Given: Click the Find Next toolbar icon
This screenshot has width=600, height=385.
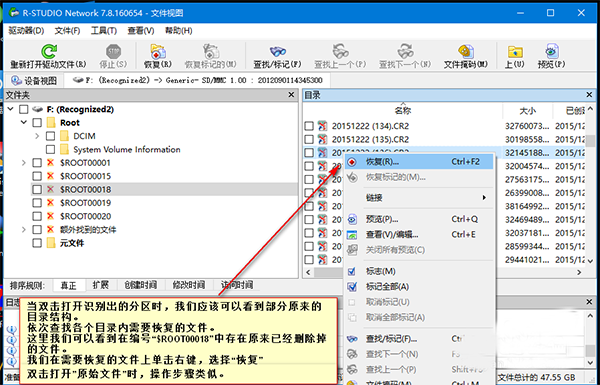Looking at the screenshot, I should tap(405, 51).
